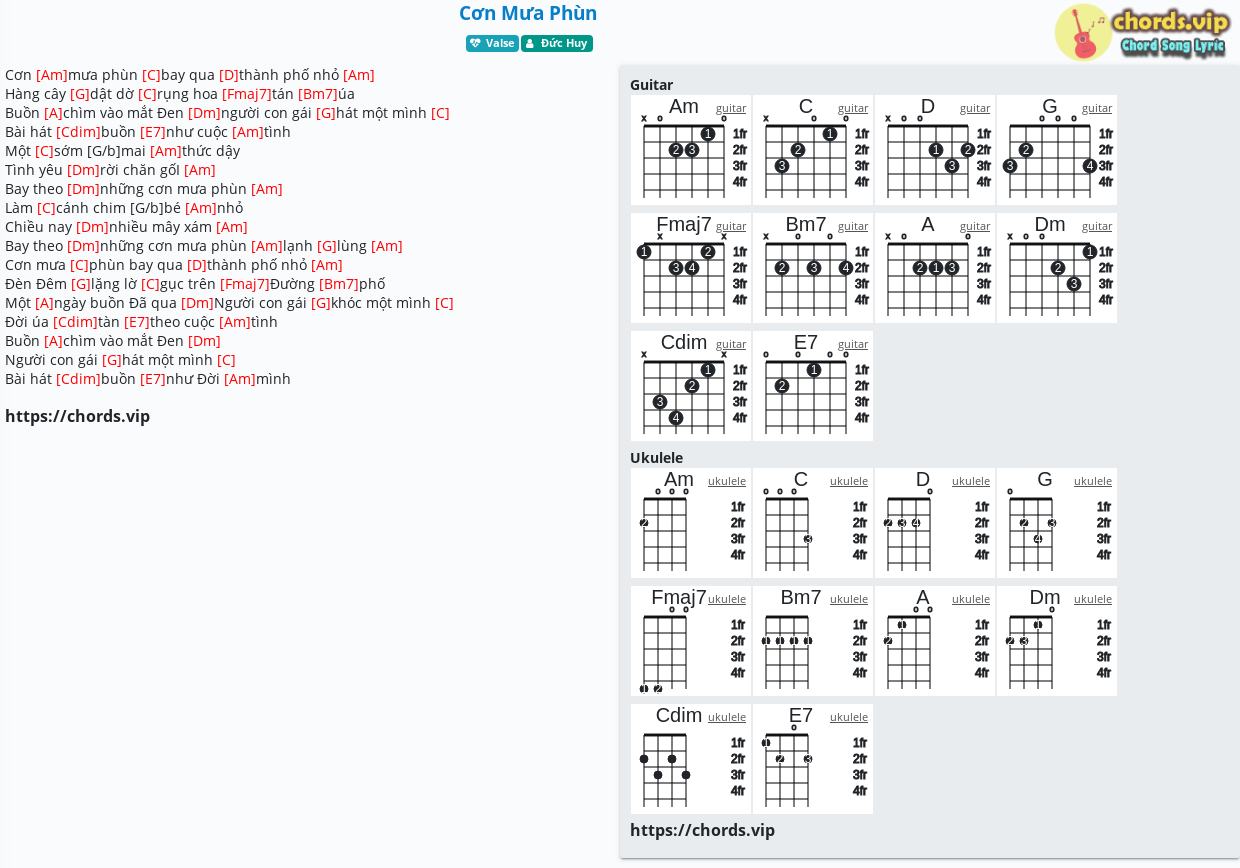The width and height of the screenshot is (1240, 868).
Task: Open the Valse rhythm tag
Action: click(492, 43)
